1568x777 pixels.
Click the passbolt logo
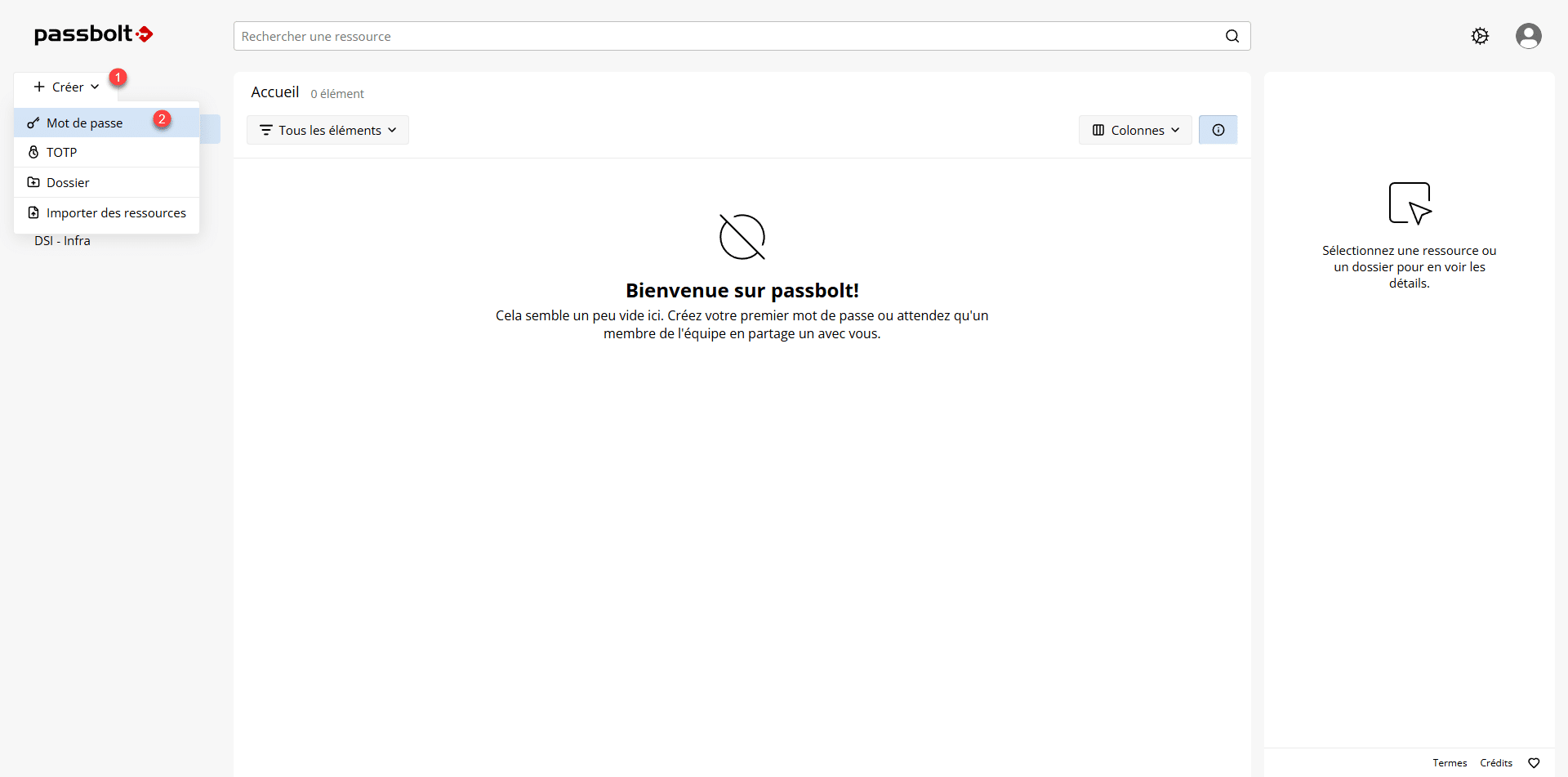coord(93,34)
